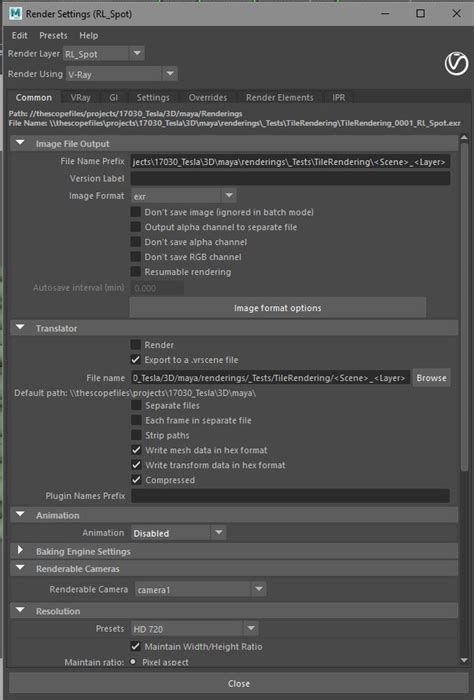Open the resolution Presets dropdown

194,629
